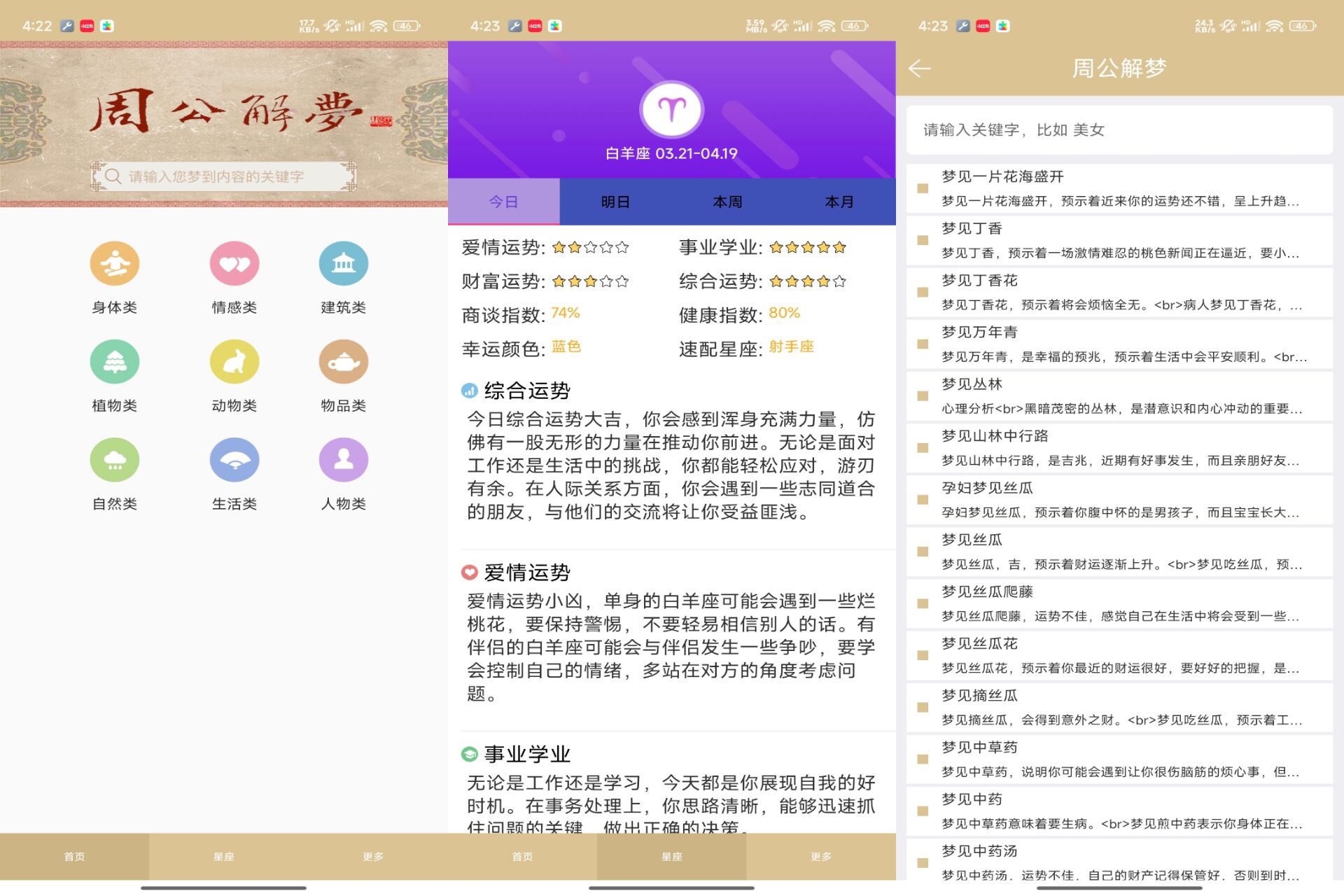Viewport: 1344px width, 896px height.
Task: Open the 更多 section in bottom navigation
Action: coord(373,855)
